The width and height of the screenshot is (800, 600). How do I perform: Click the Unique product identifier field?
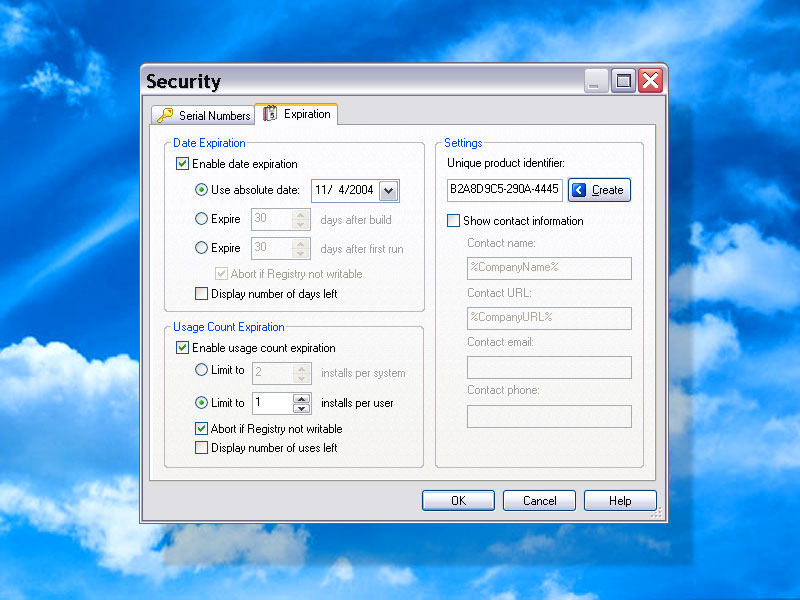tap(505, 190)
